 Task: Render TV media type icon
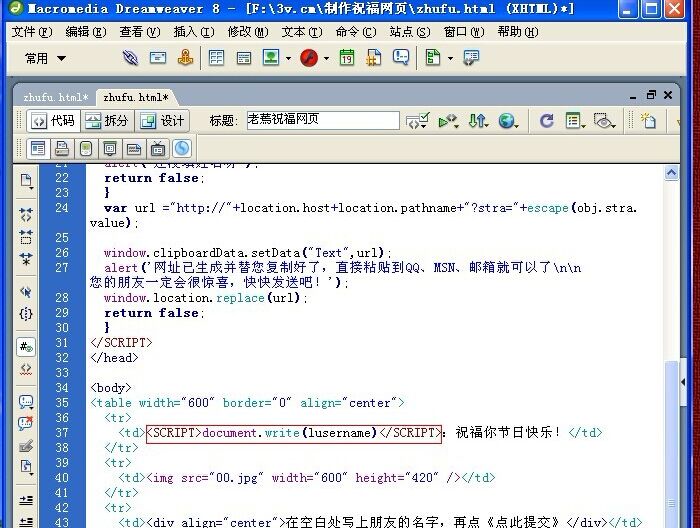pos(158,149)
